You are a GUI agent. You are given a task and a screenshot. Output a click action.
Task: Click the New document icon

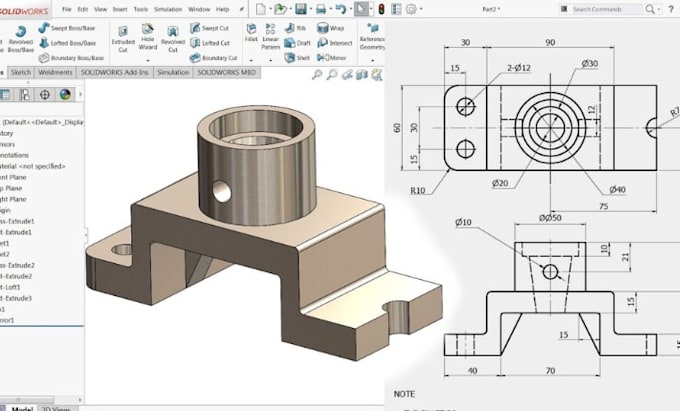[x=260, y=9]
